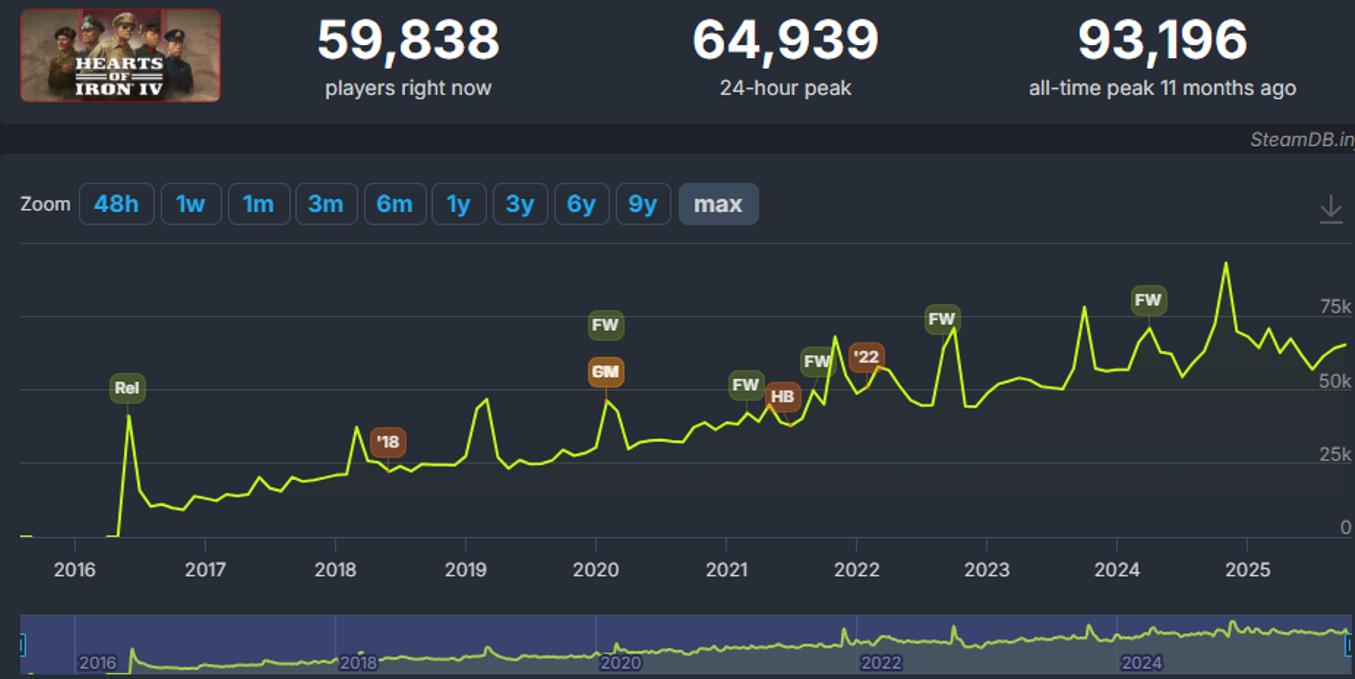Click the 2019 x-axis label
This screenshot has height=679, width=1355.
tap(466, 570)
